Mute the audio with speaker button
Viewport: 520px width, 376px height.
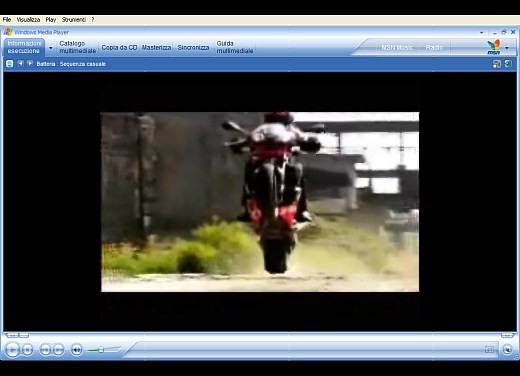(77, 350)
